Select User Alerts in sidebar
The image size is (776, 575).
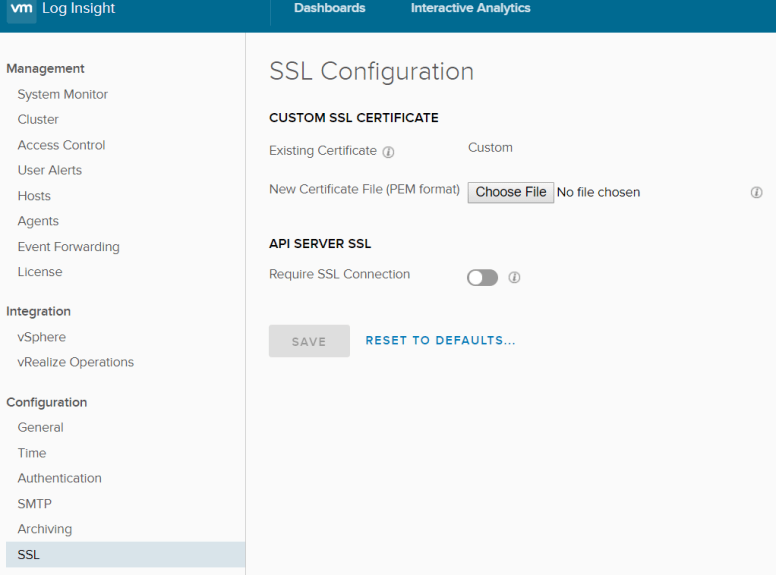click(x=49, y=170)
